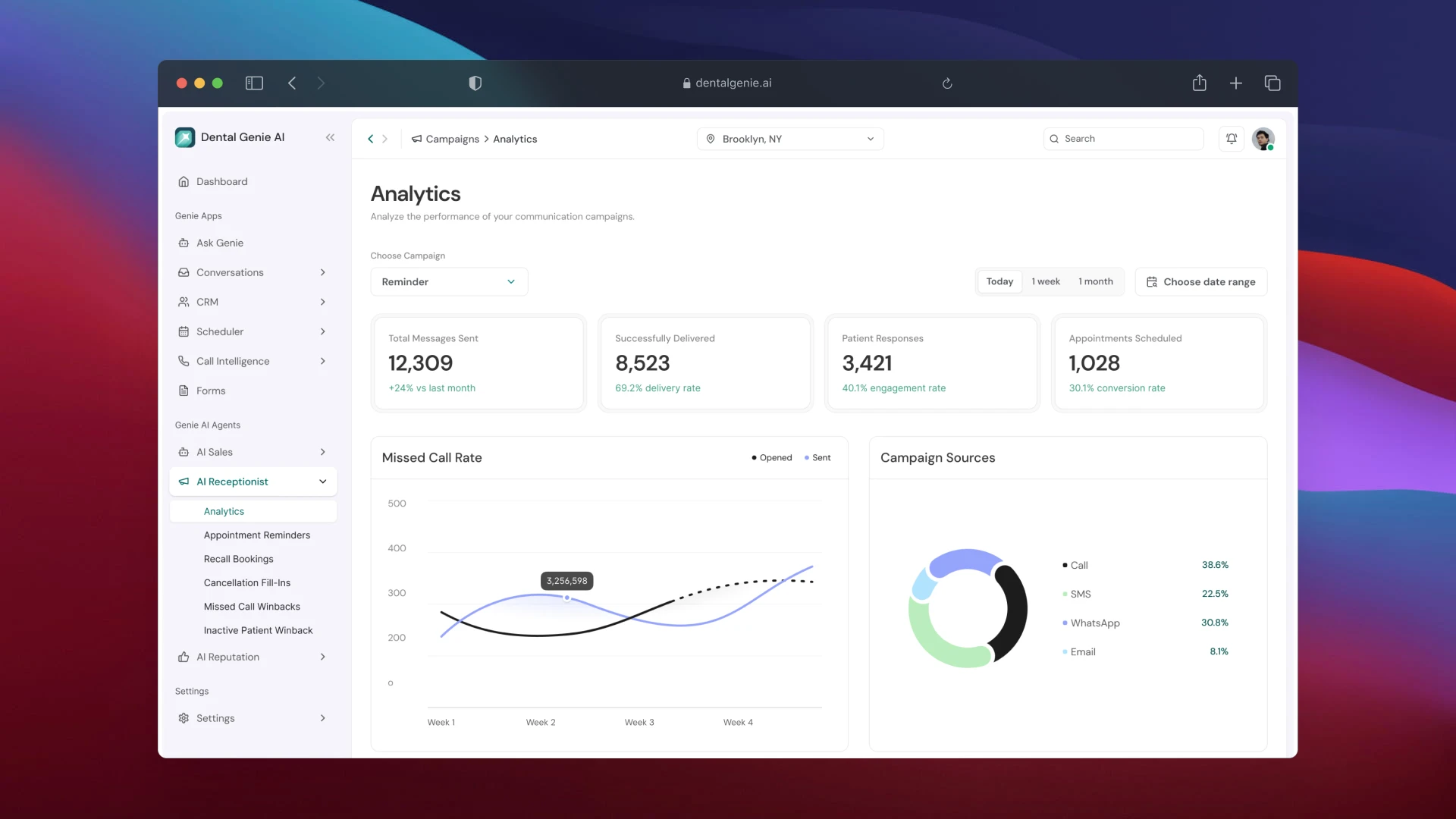Image resolution: width=1456 pixels, height=819 pixels.
Task: Click the notification bell icon
Action: click(x=1232, y=139)
